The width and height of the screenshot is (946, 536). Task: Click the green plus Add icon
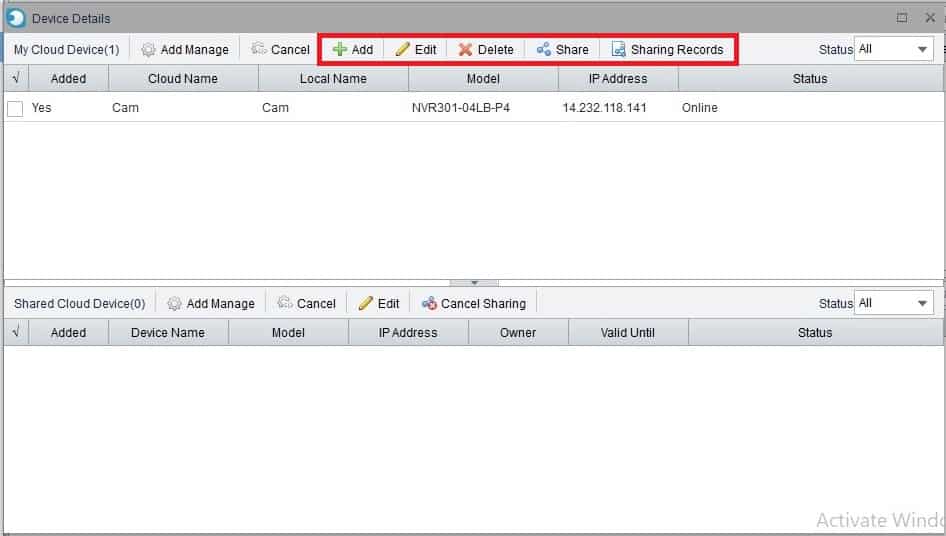coord(340,49)
